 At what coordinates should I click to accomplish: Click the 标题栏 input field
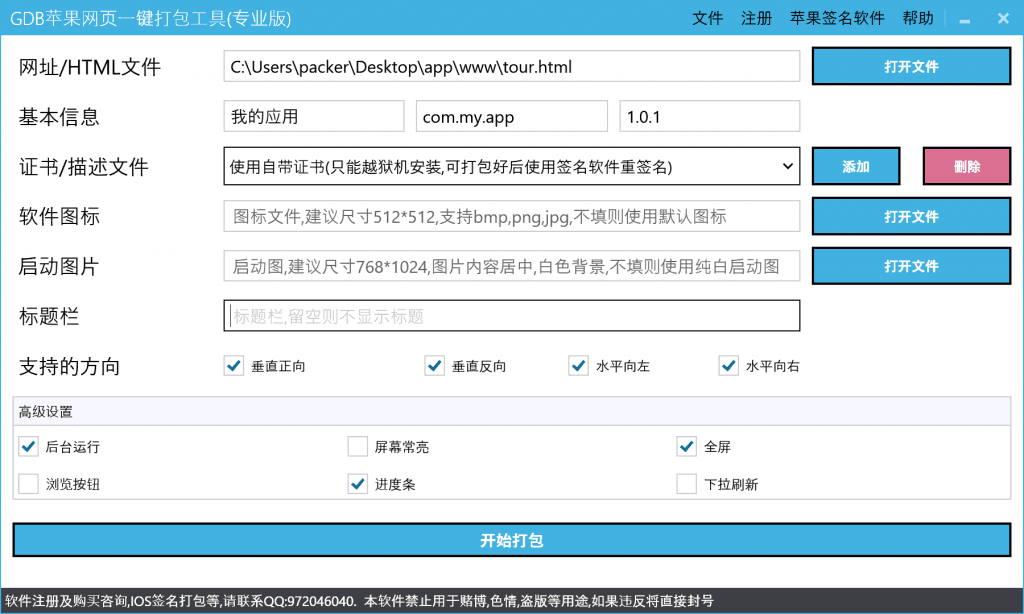coord(511,316)
